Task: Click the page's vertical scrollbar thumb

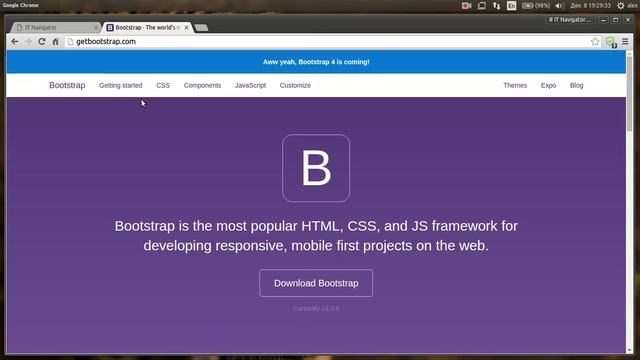Action: [629, 94]
